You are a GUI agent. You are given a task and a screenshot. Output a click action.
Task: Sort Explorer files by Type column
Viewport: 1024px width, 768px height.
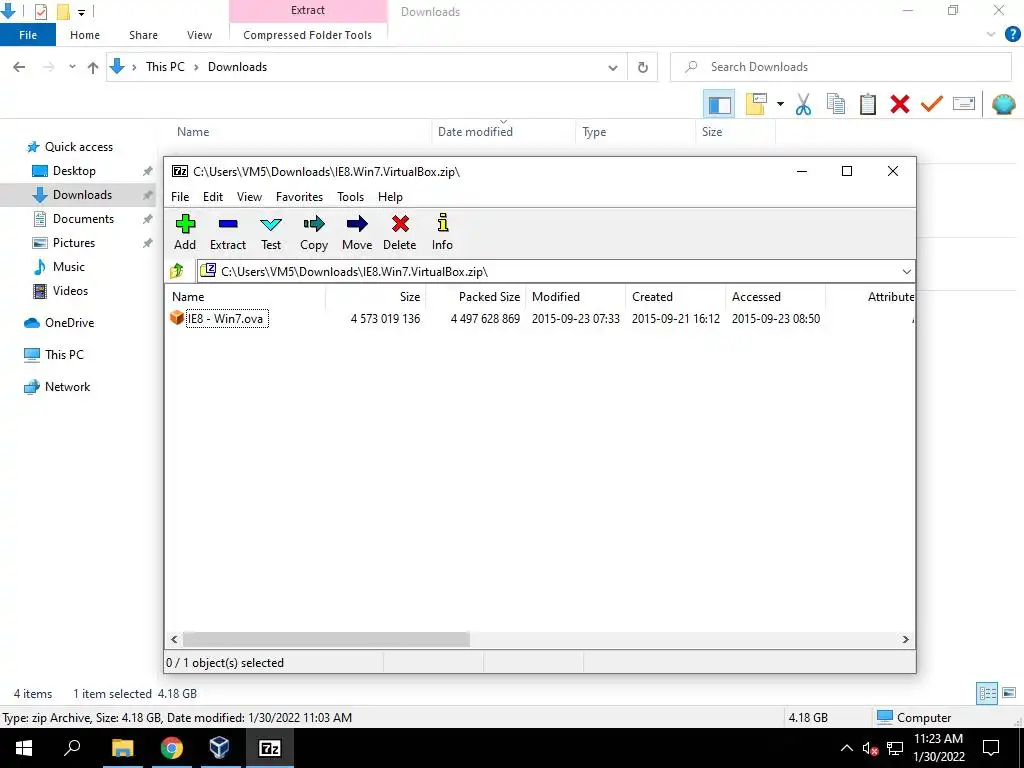point(635,131)
